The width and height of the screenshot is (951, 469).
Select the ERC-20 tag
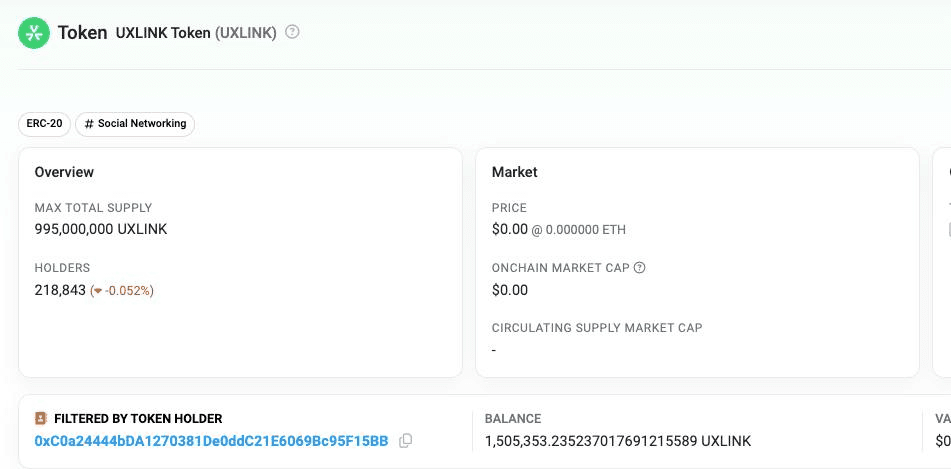click(x=44, y=124)
